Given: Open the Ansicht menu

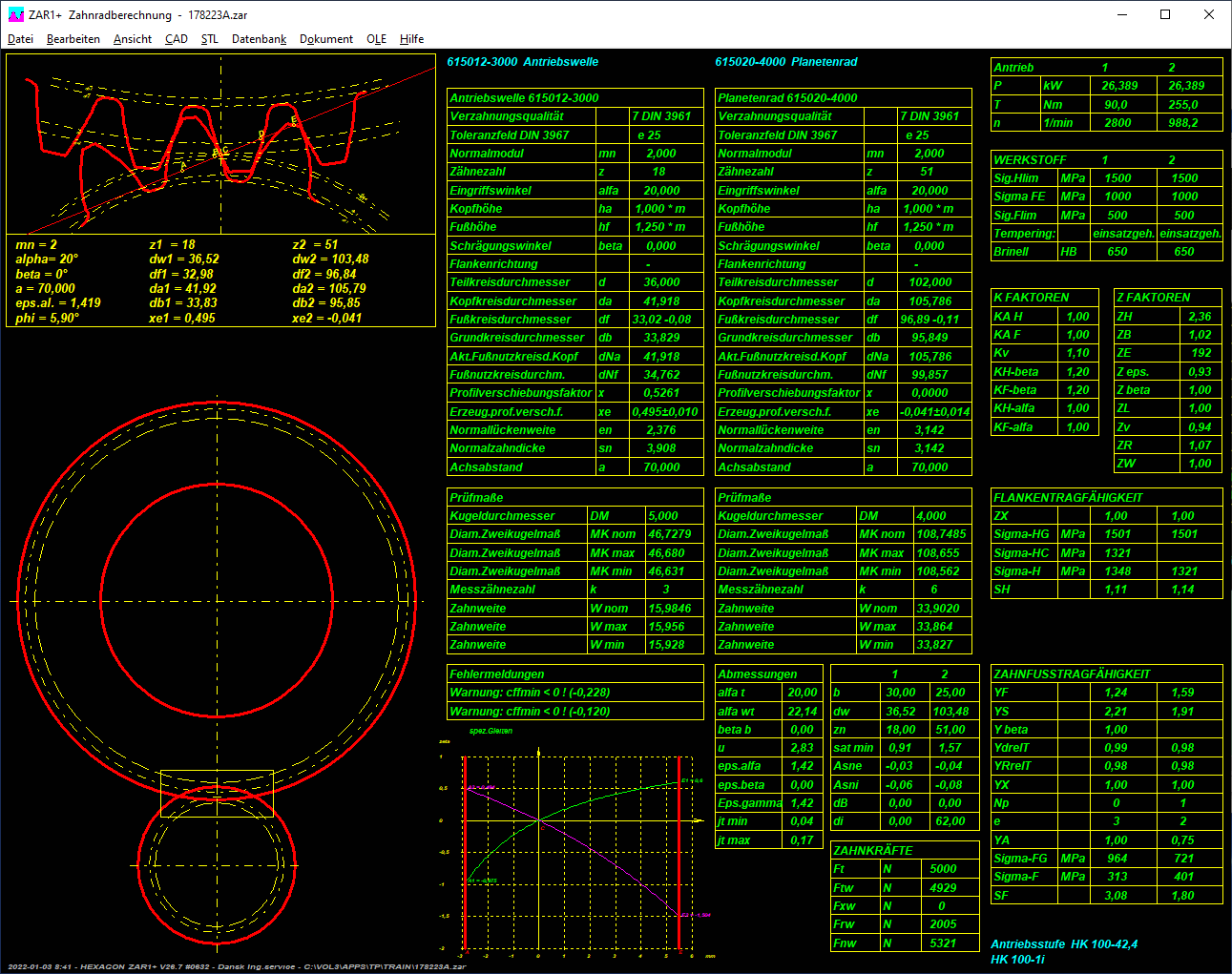Looking at the screenshot, I should pyautogui.click(x=132, y=39).
